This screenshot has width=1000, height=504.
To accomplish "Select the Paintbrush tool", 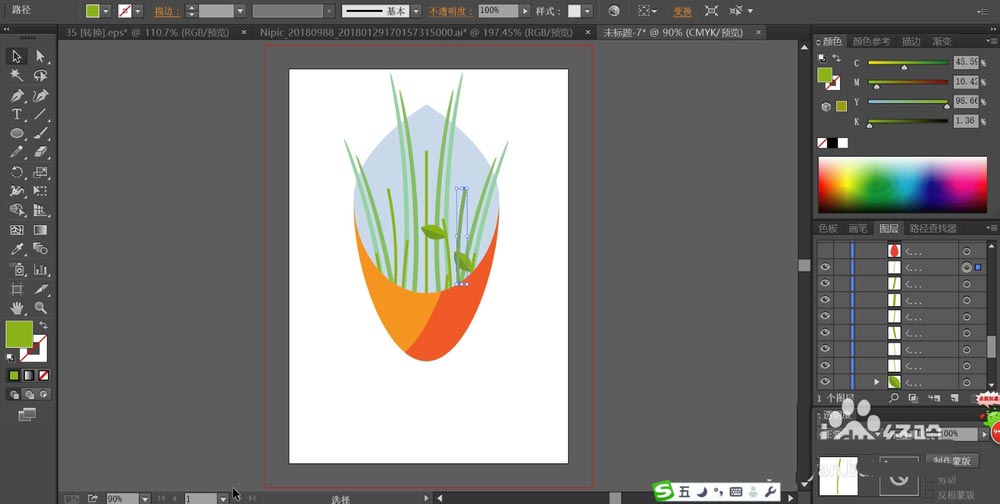I will pyautogui.click(x=40, y=133).
